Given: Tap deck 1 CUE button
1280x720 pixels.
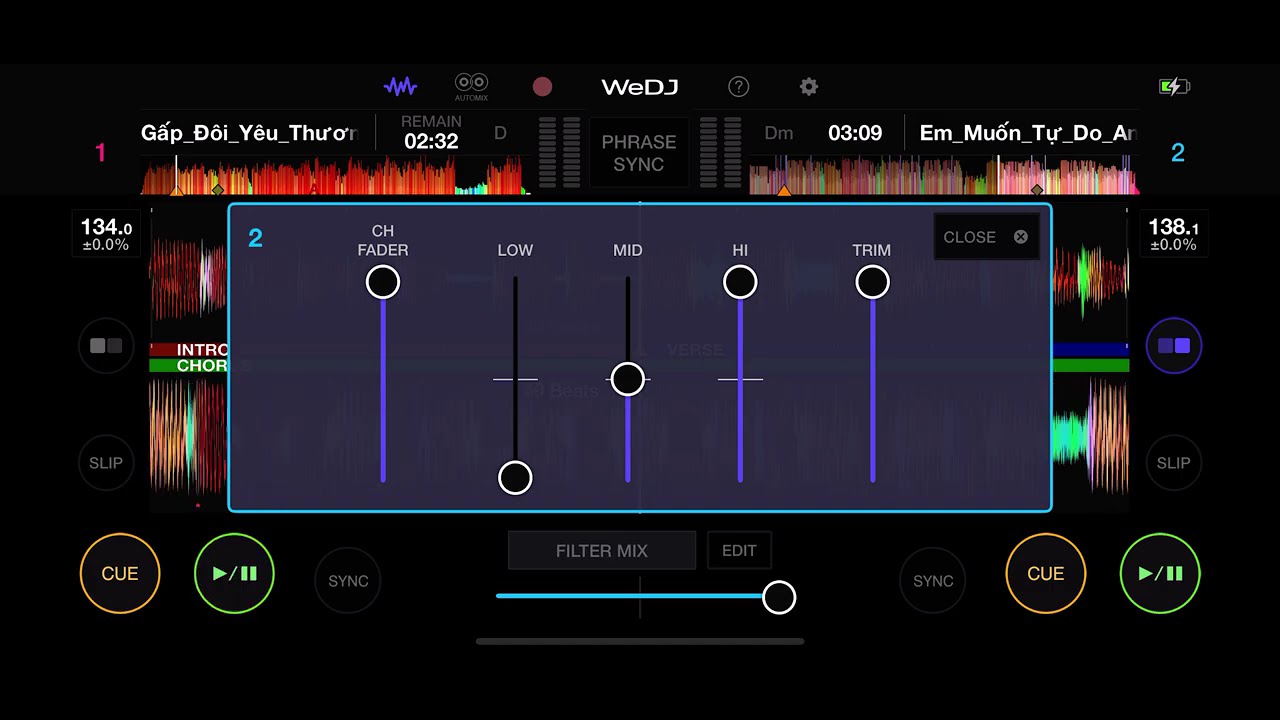Looking at the screenshot, I should (120, 573).
